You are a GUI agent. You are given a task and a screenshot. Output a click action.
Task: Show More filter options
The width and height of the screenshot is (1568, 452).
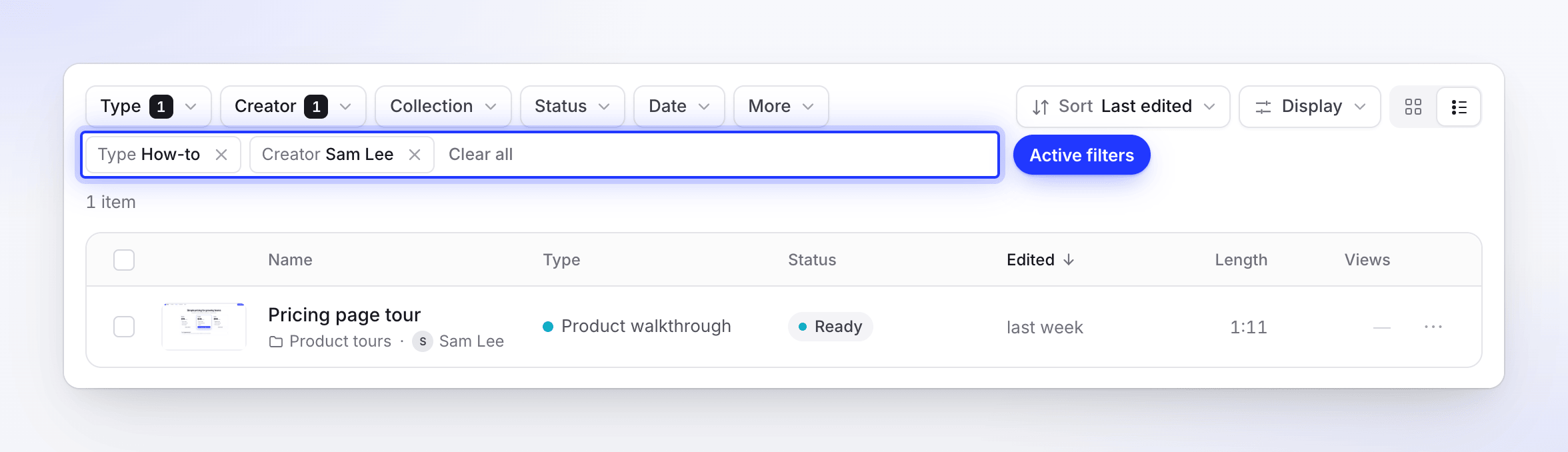781,107
